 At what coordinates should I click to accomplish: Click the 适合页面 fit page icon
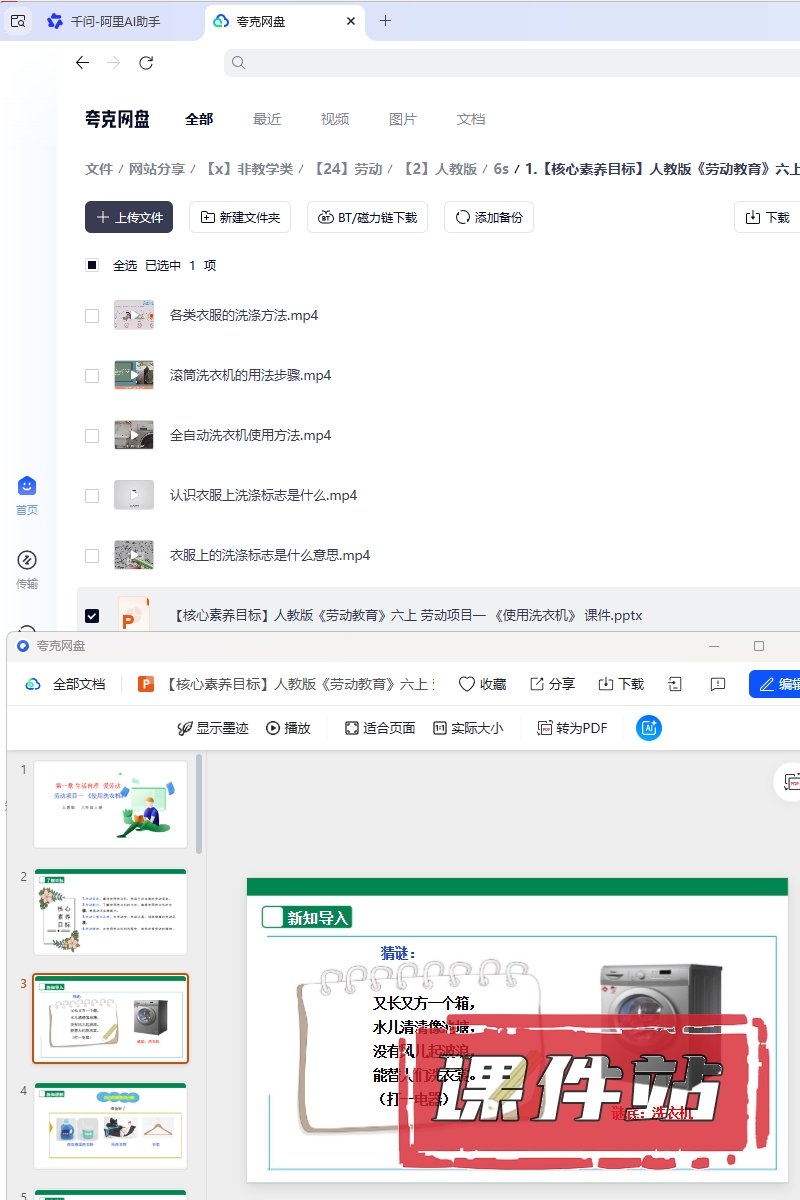352,728
